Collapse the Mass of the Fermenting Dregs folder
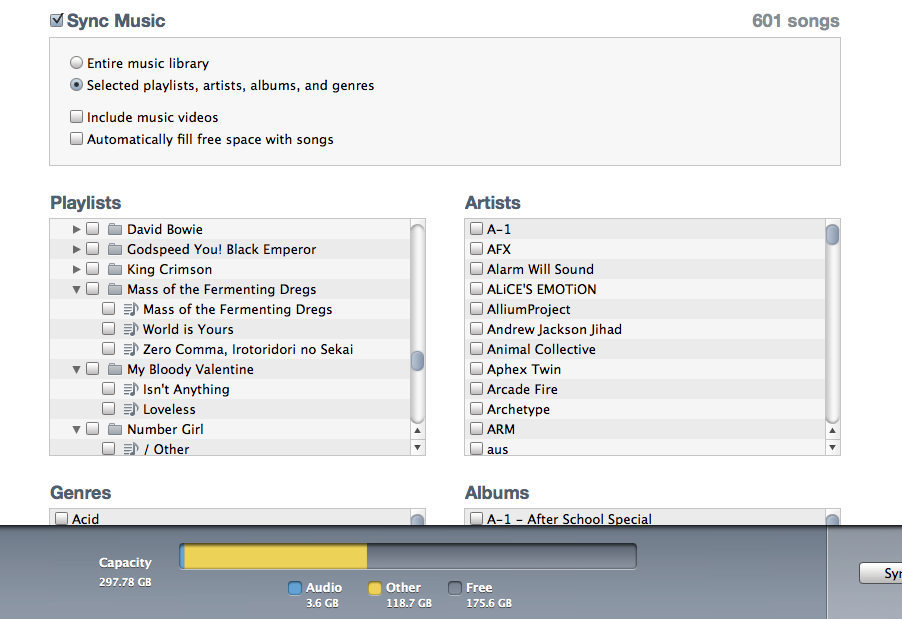The width and height of the screenshot is (902, 619). coord(77,289)
